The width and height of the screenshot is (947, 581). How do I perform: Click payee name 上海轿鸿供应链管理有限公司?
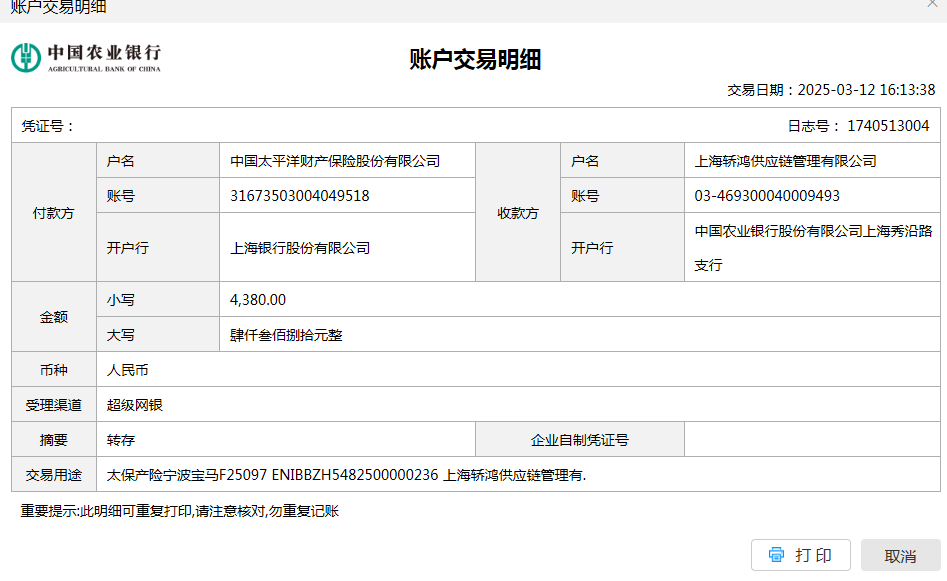coord(786,161)
